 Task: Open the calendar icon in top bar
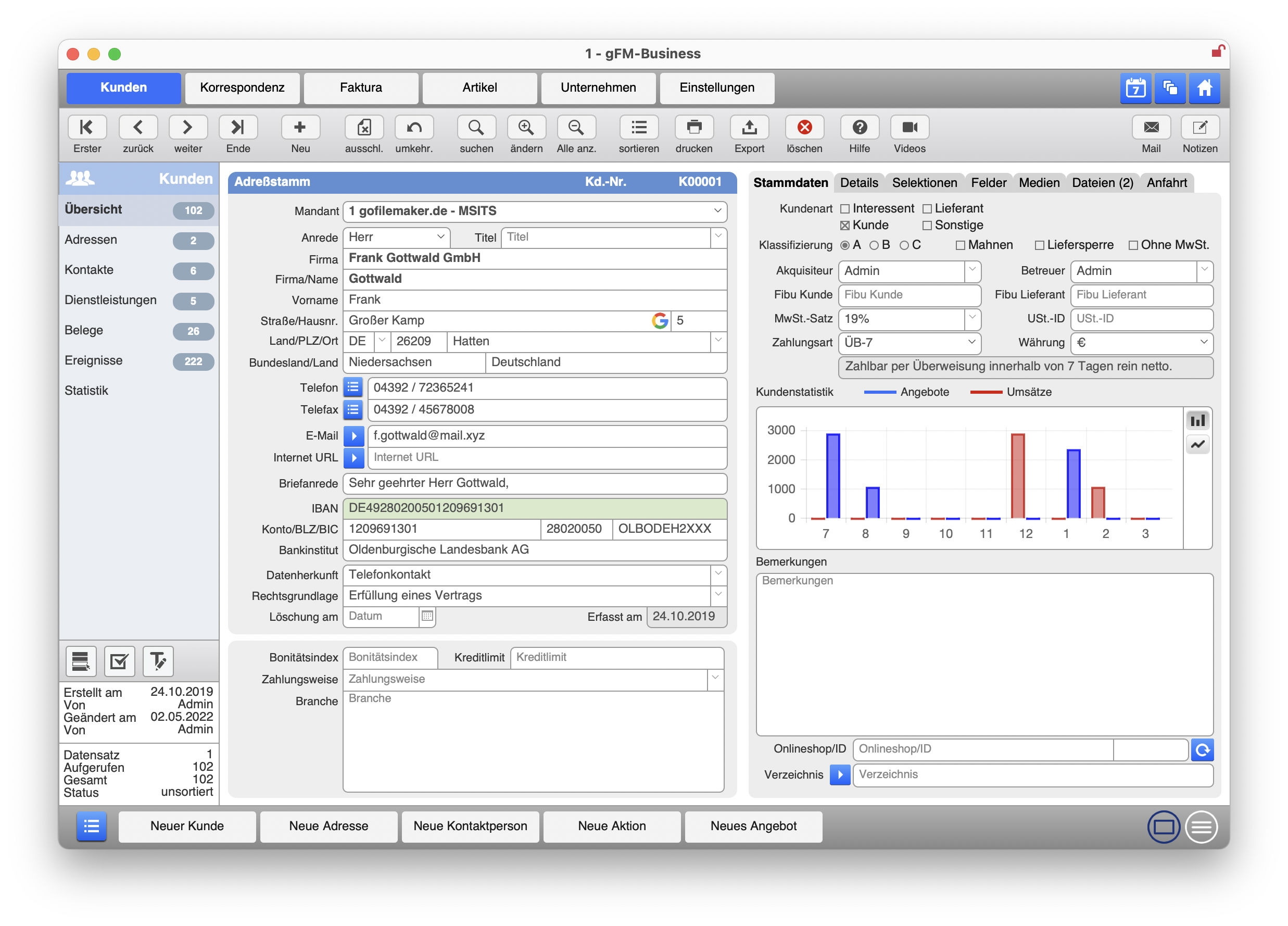[x=1135, y=88]
